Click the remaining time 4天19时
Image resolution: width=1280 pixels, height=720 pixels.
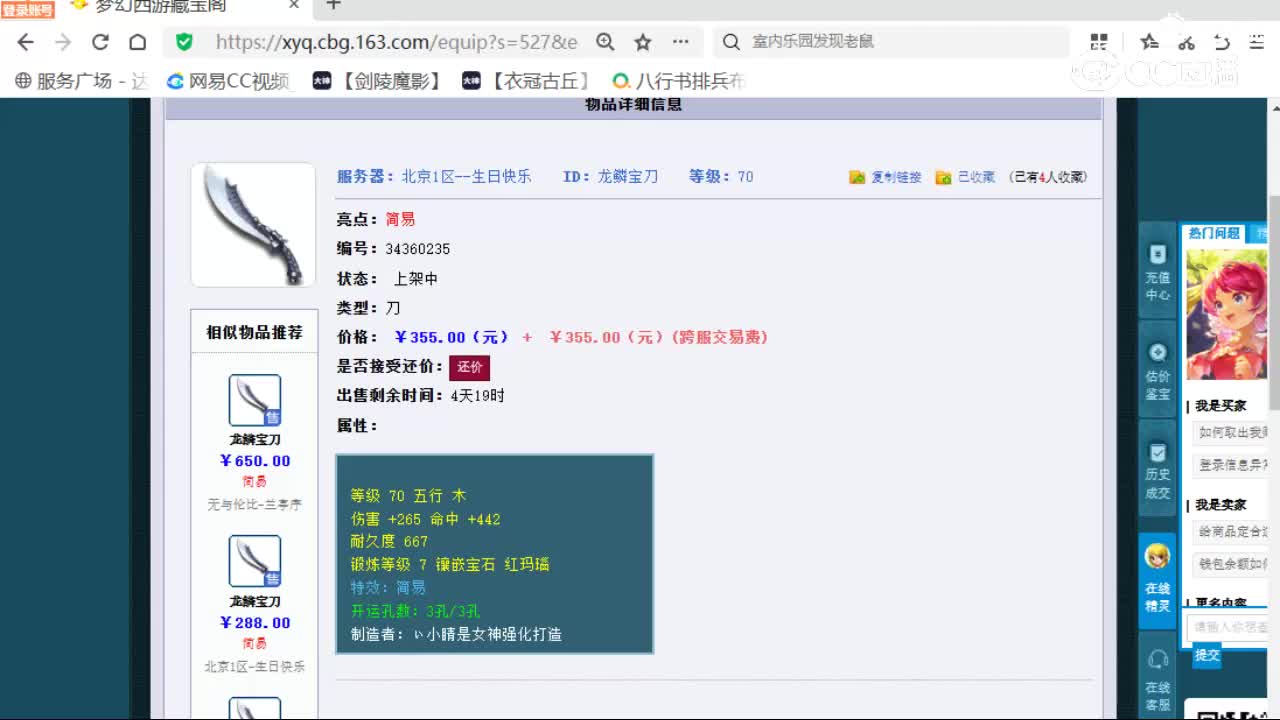pos(478,396)
